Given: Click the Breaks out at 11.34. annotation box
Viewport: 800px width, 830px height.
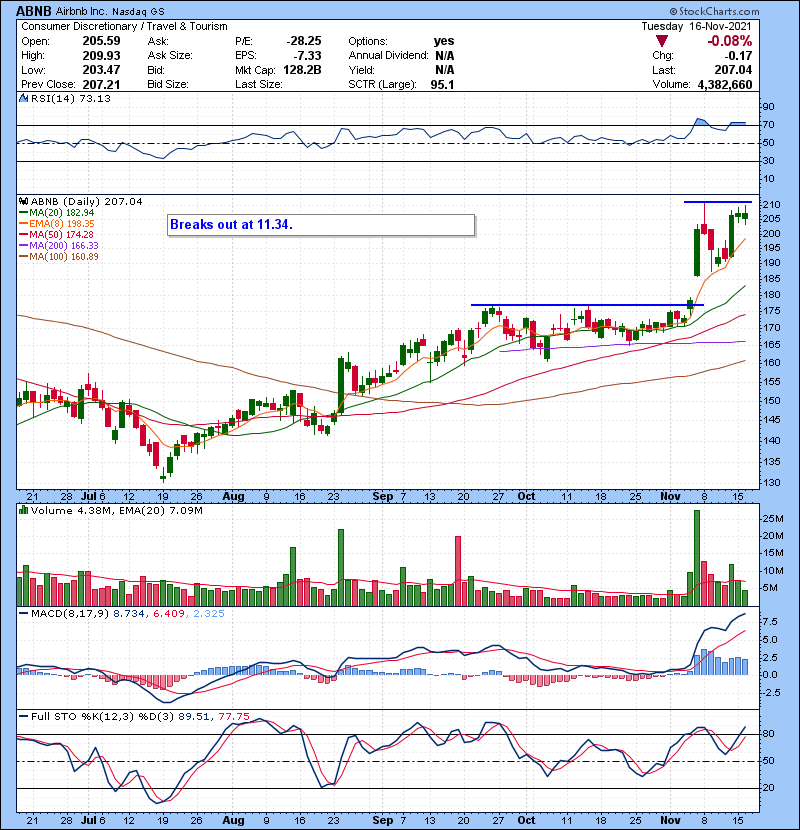Looking at the screenshot, I should [321, 225].
